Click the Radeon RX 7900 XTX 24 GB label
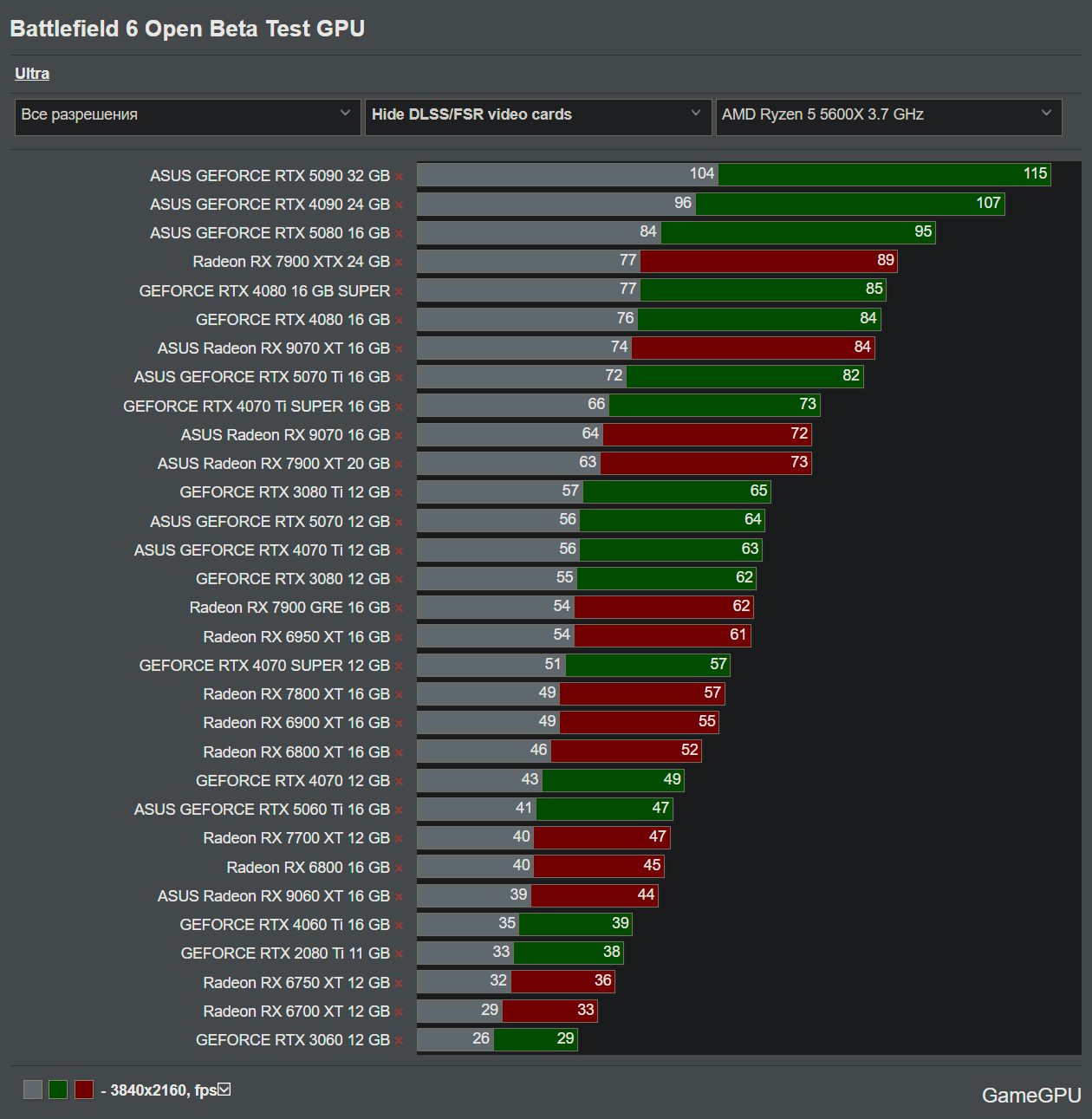The width and height of the screenshot is (1092, 1119). [x=291, y=262]
